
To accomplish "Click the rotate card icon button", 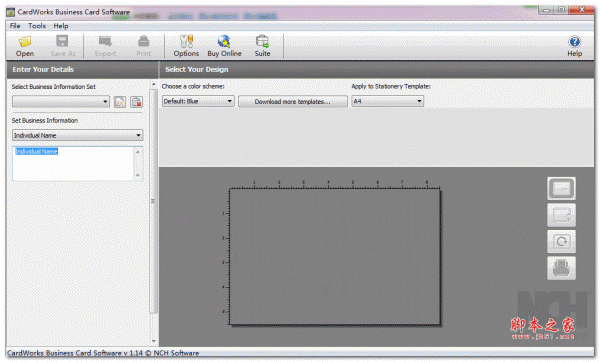I will [561, 241].
